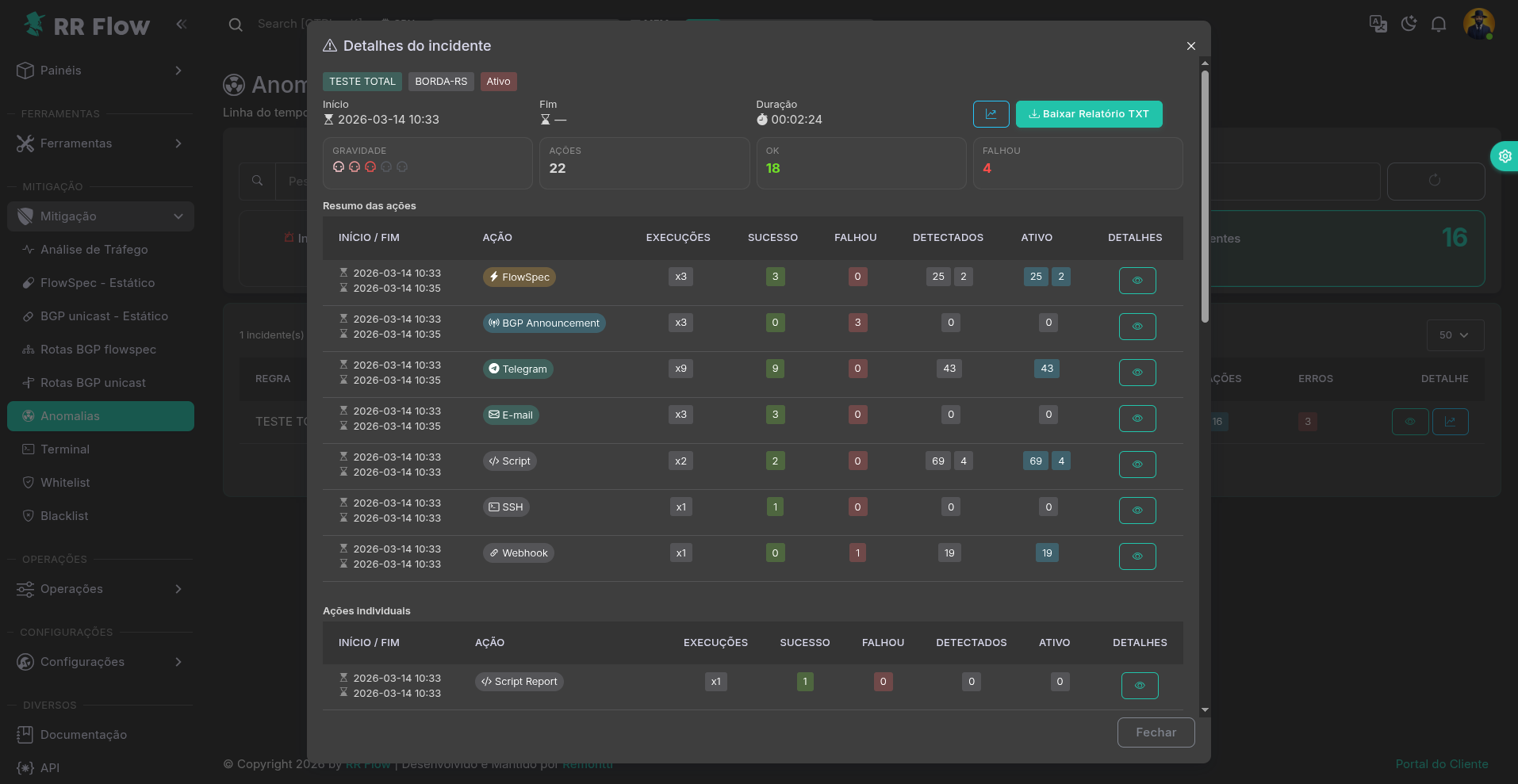
Task: View Telegram action details
Action: click(x=1137, y=373)
